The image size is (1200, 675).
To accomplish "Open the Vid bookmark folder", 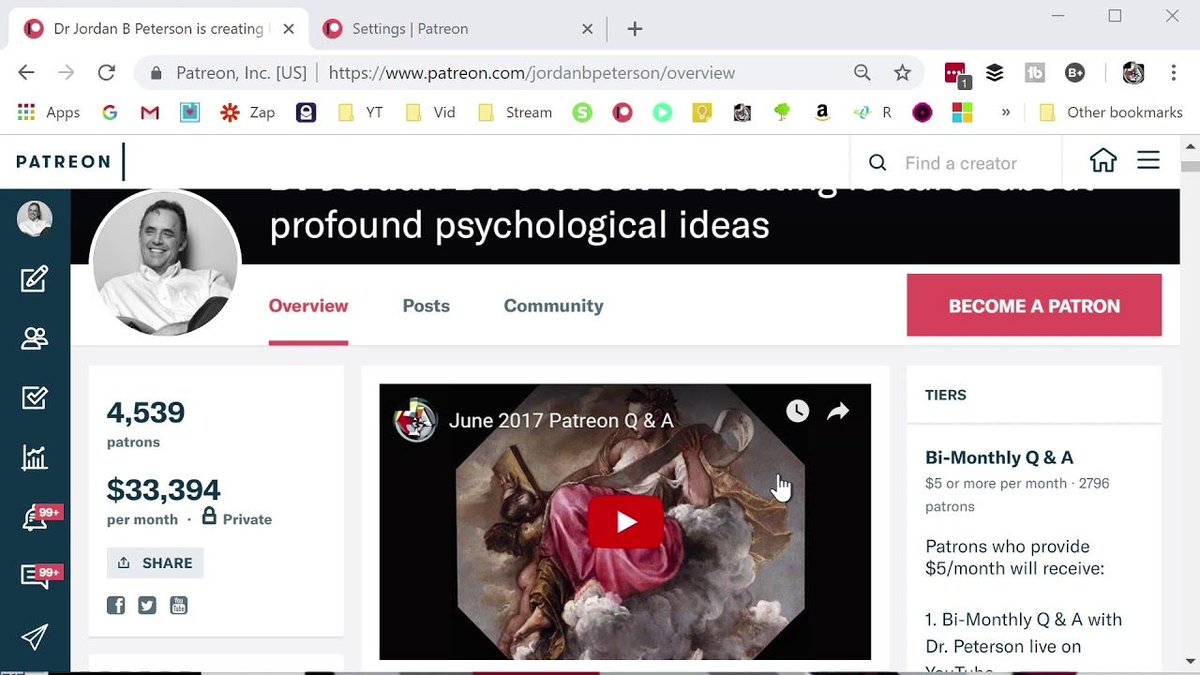I will [x=431, y=112].
